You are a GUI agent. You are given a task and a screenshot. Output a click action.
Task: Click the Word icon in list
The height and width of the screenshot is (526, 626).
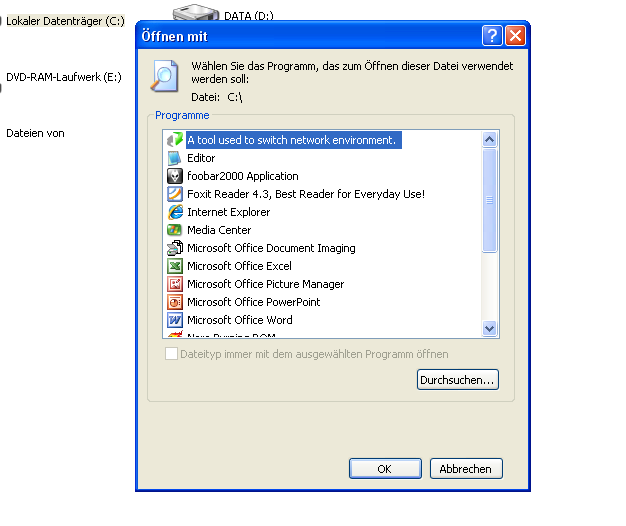174,320
